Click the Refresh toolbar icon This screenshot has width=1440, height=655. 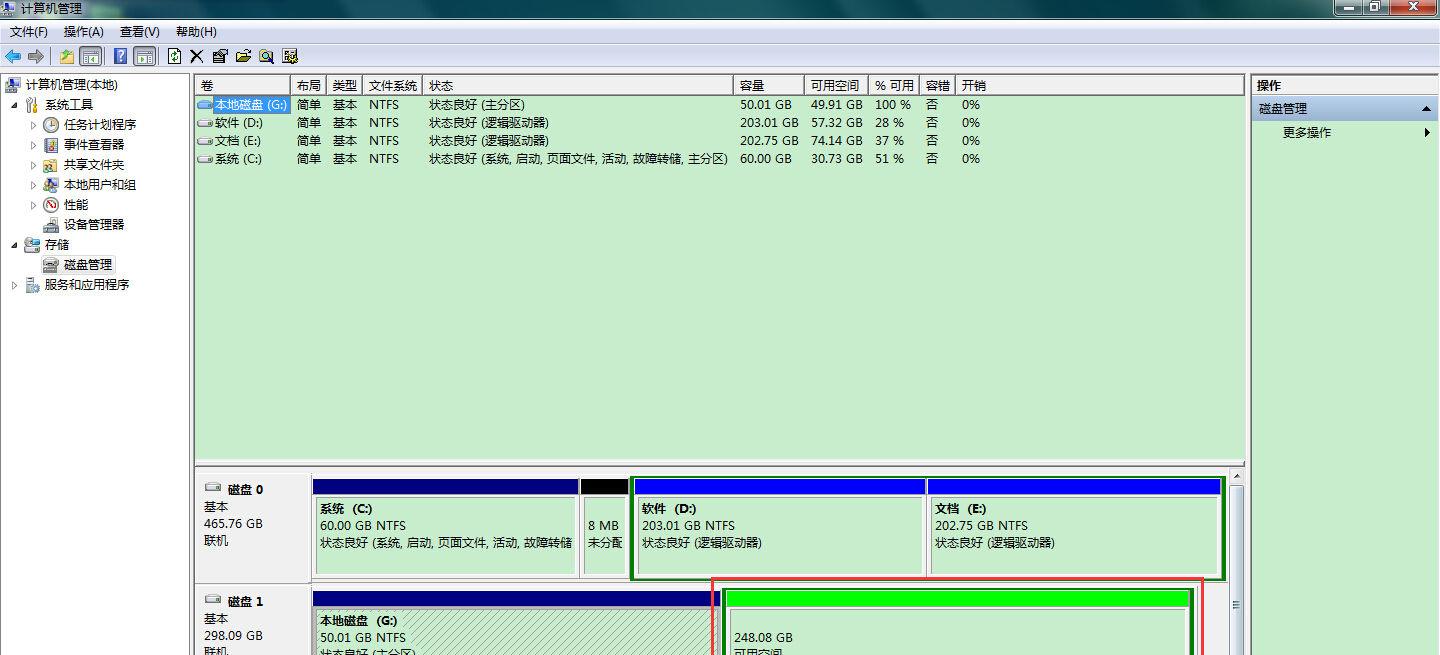[175, 56]
